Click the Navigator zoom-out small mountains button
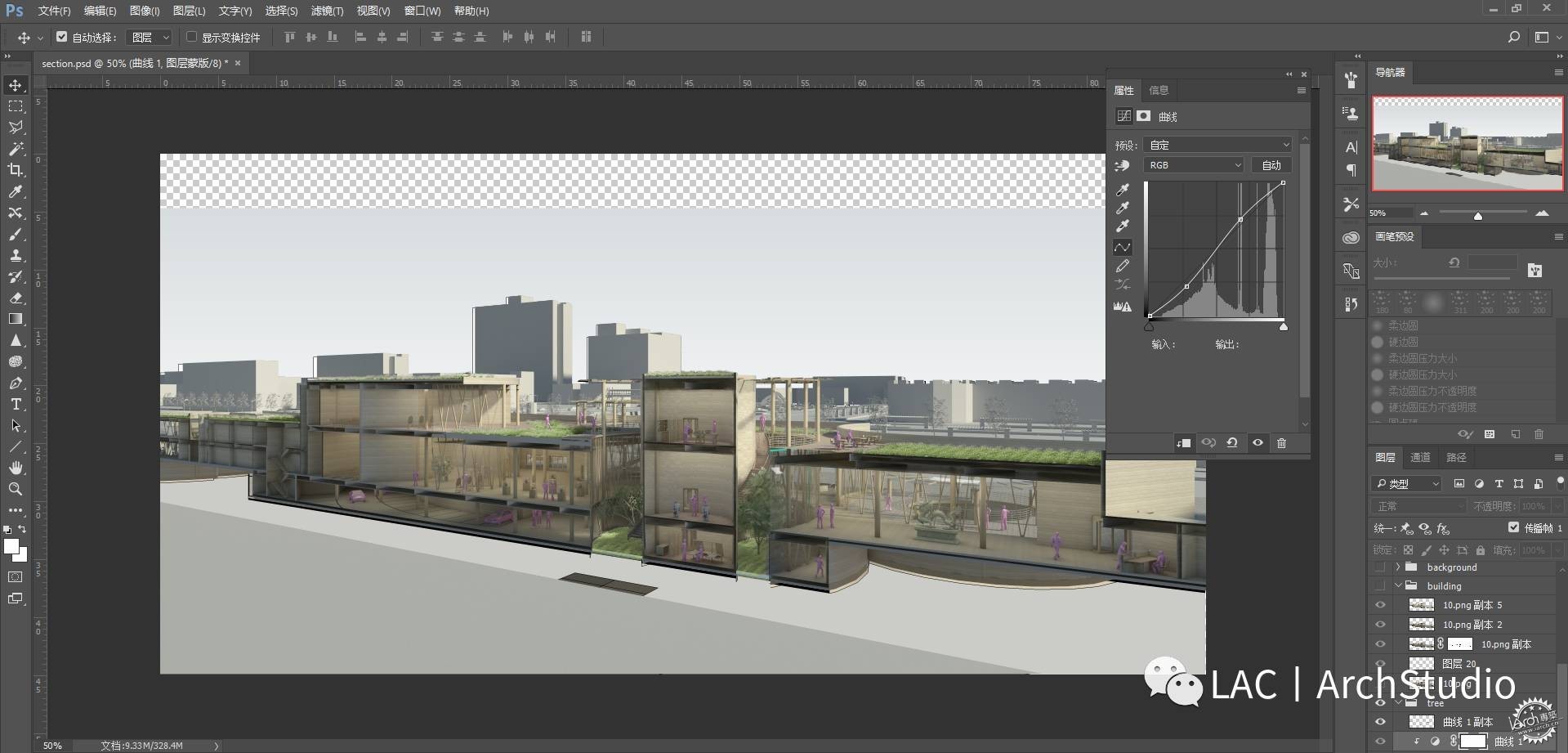Viewport: 1568px width, 753px height. pyautogui.click(x=1424, y=213)
